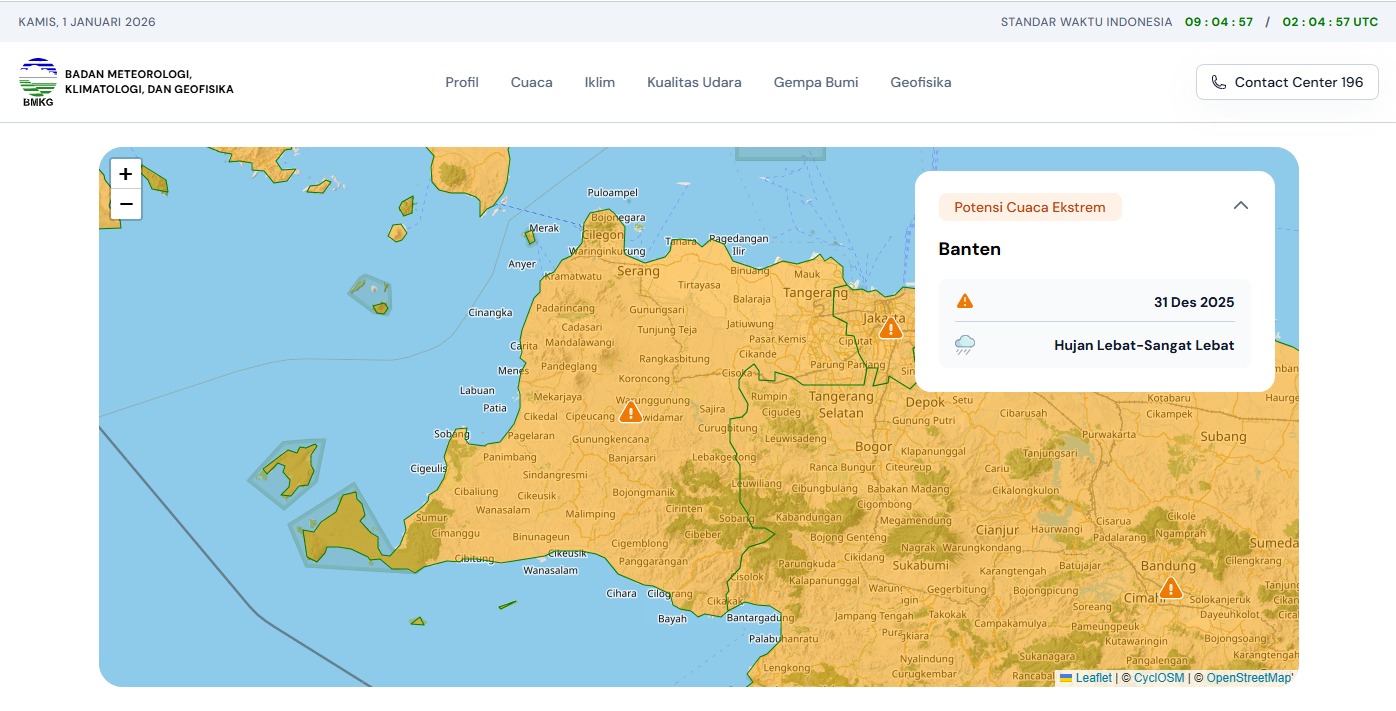Click the rain cloud icon in card

pos(965,345)
